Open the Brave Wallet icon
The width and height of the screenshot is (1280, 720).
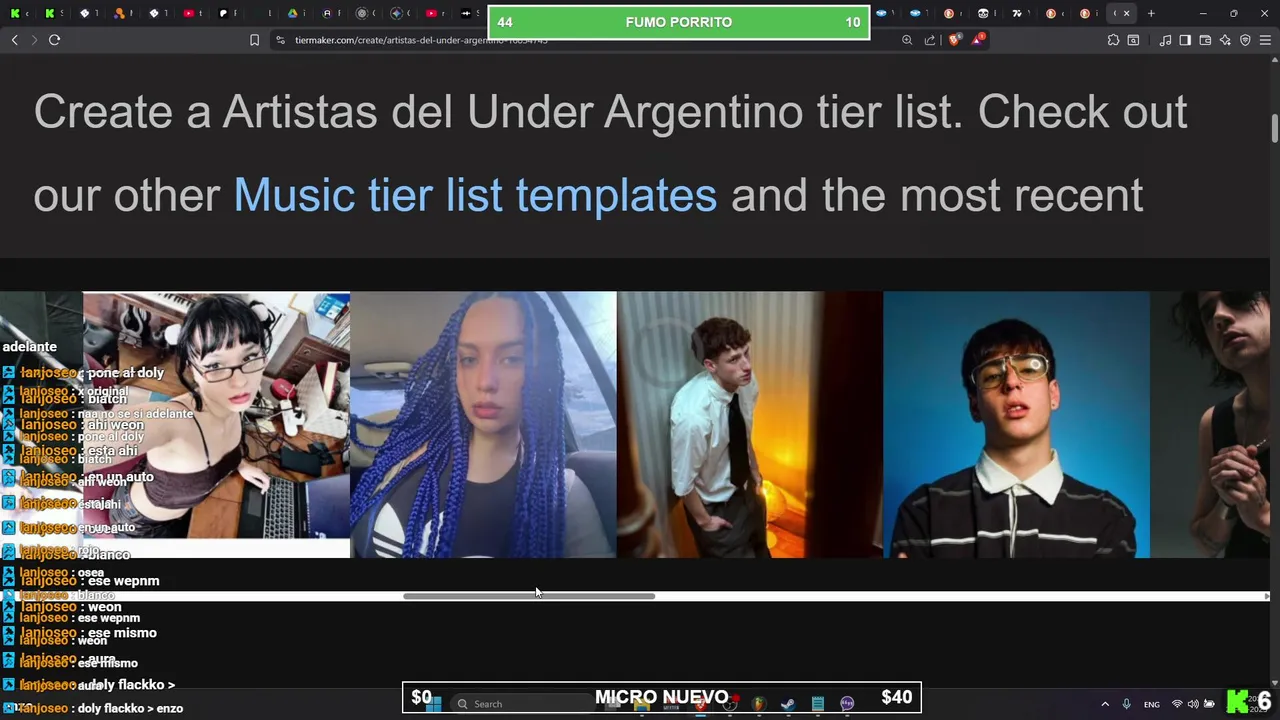[1205, 40]
